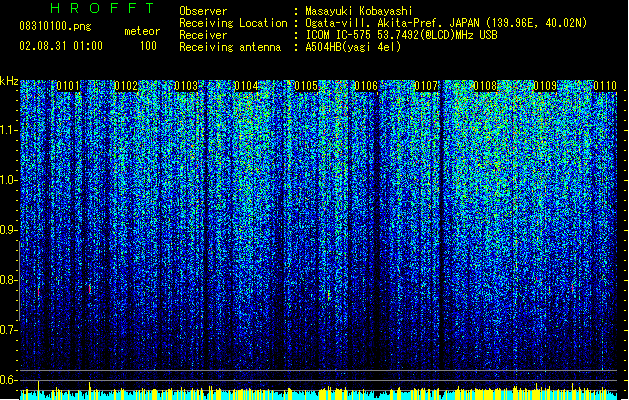Click the 0107 time marker
629x400 pixels.
point(426,86)
